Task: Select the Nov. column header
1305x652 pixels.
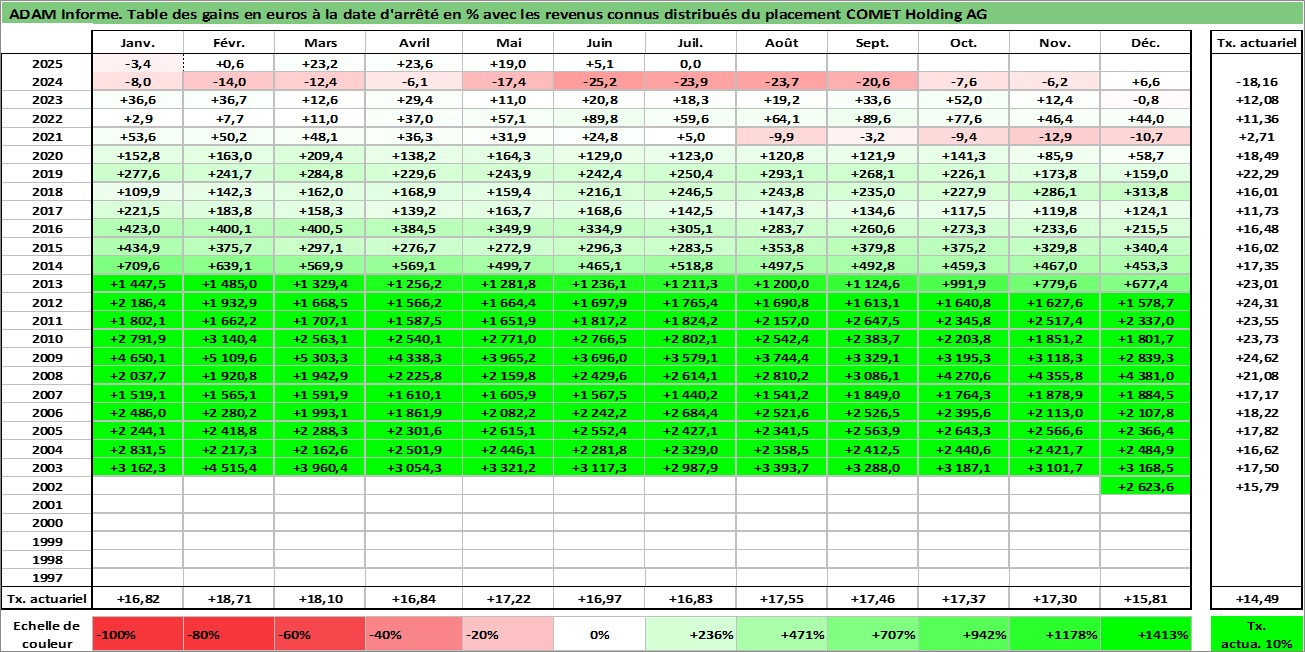Action: point(1055,44)
